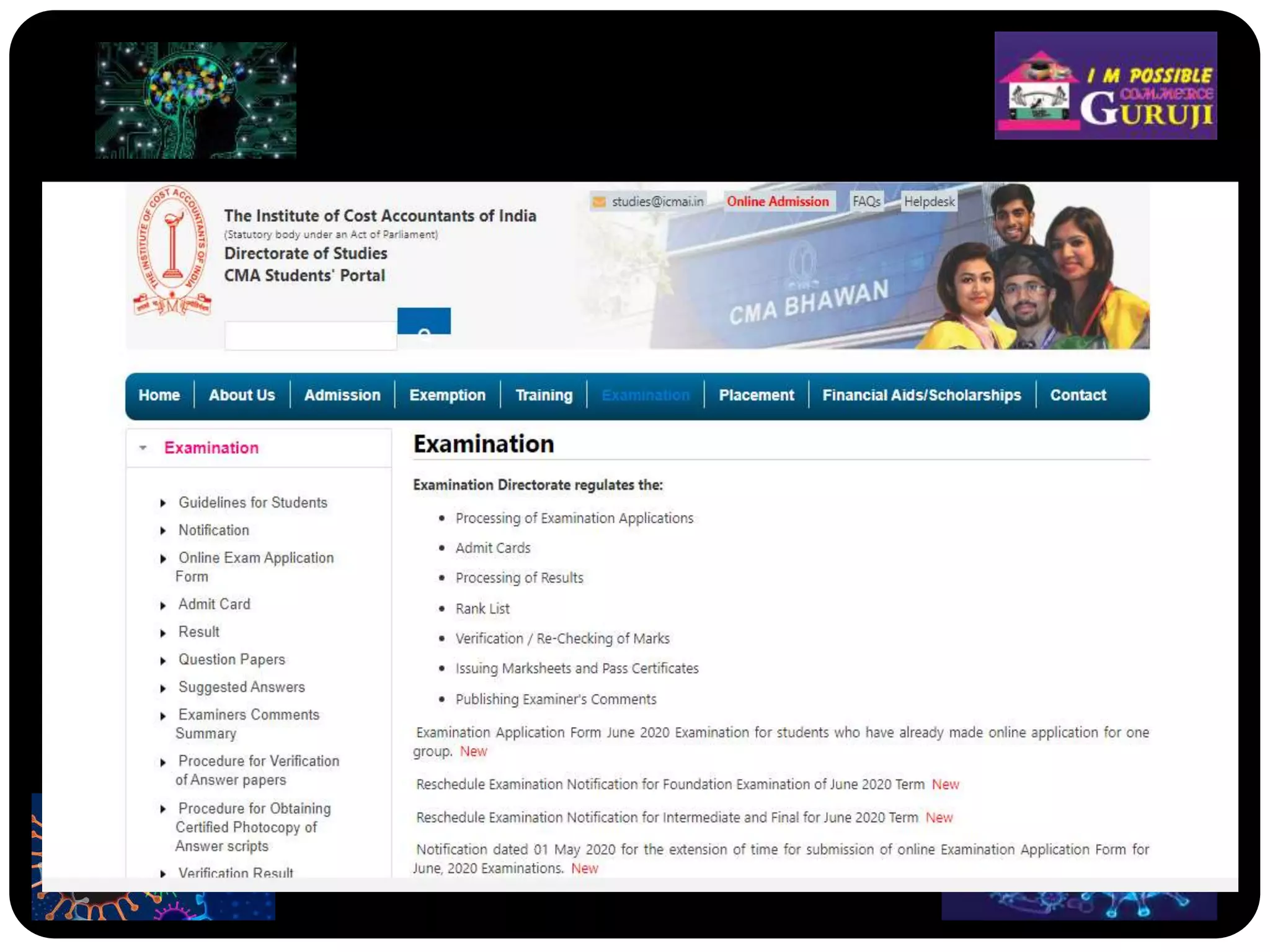Select Suggested Answers in the sidebar
The image size is (1270, 952).
241,687
